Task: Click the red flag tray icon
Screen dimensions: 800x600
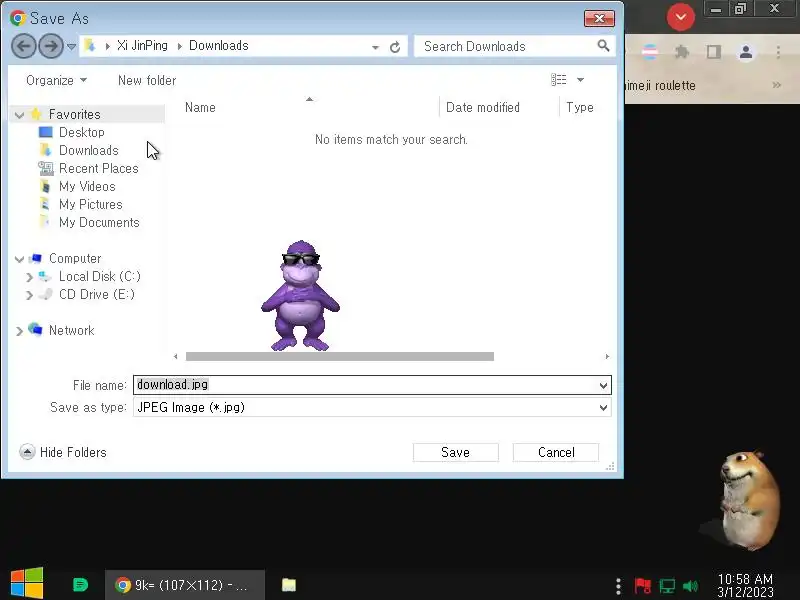Action: [642, 586]
